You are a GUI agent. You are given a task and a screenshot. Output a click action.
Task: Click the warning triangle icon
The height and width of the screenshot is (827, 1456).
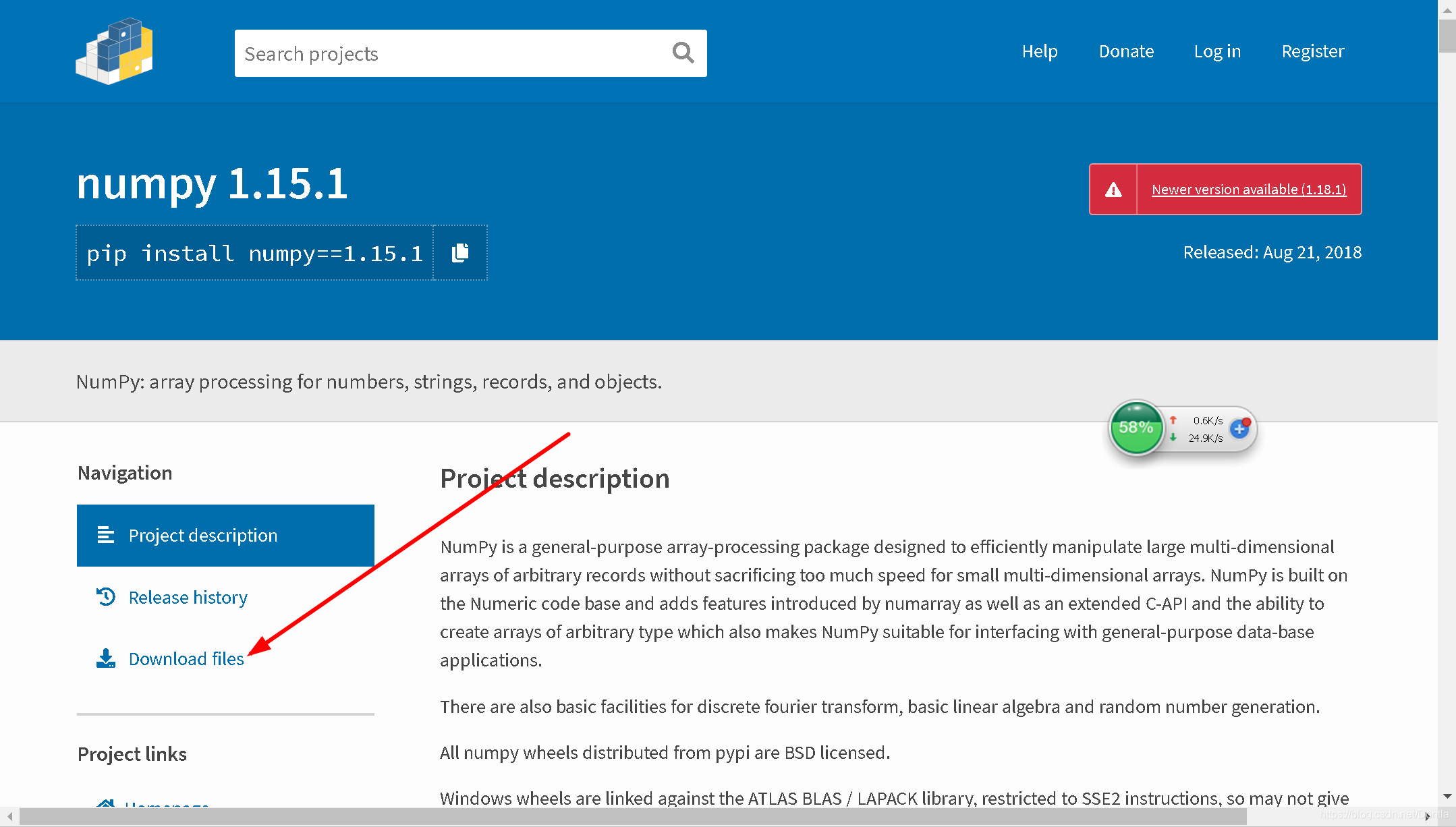click(1113, 190)
